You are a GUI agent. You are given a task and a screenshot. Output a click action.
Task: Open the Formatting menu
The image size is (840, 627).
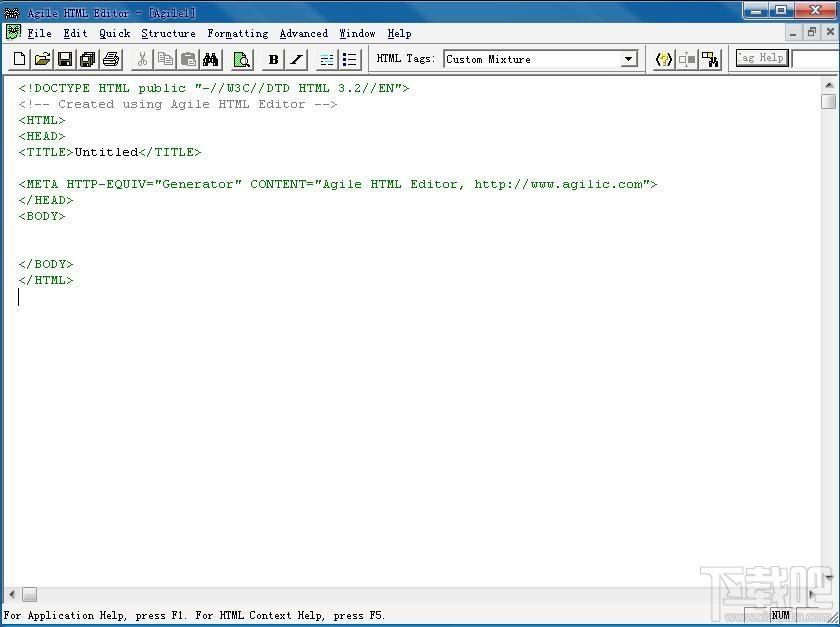point(238,33)
